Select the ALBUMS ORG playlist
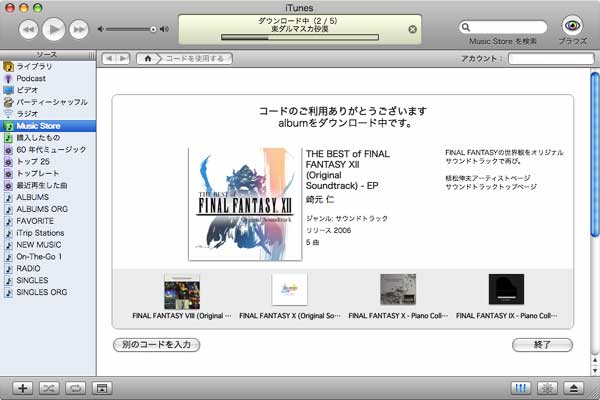 click(48, 209)
